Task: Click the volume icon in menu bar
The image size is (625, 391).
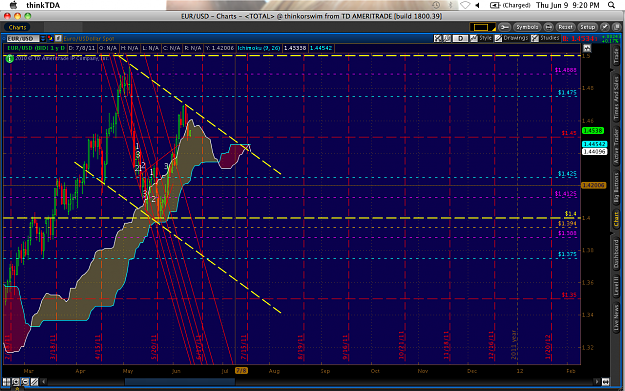Action: click(x=477, y=5)
